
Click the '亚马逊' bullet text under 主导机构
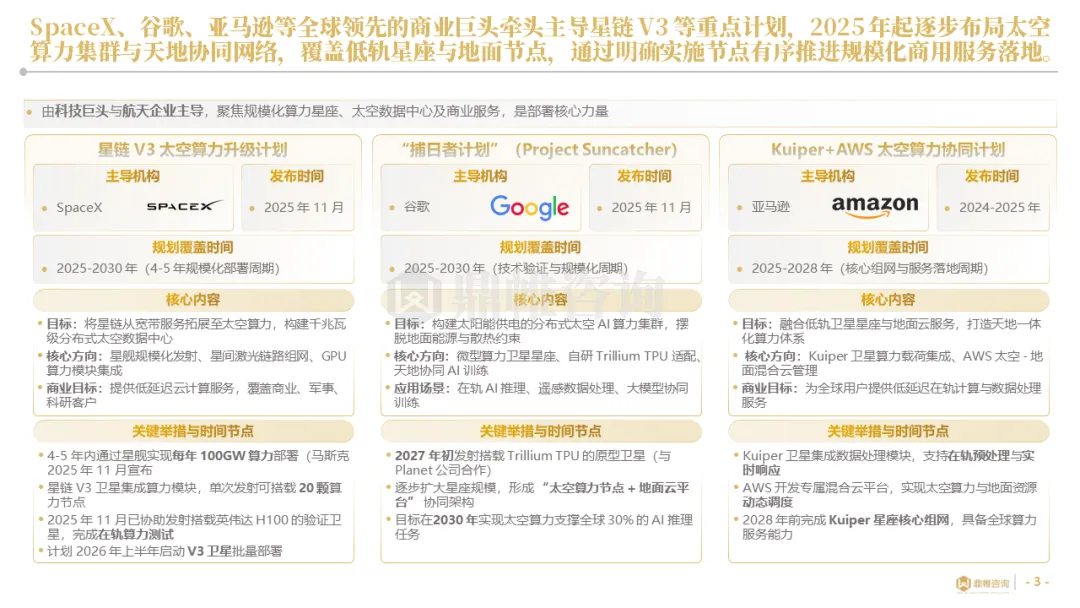(x=771, y=207)
